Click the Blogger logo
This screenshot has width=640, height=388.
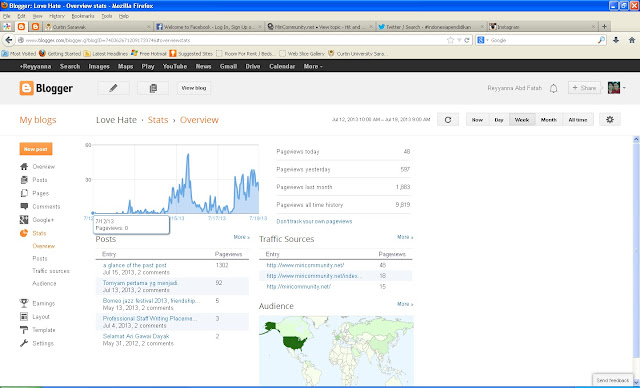pos(46,88)
